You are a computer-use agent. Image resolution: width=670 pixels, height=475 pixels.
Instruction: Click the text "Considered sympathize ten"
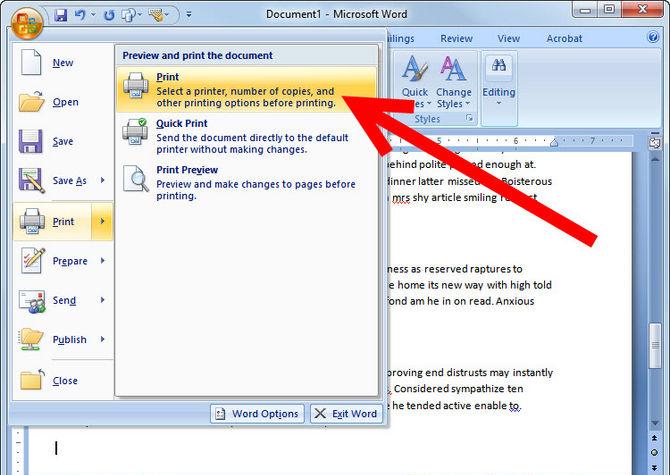tap(458, 389)
